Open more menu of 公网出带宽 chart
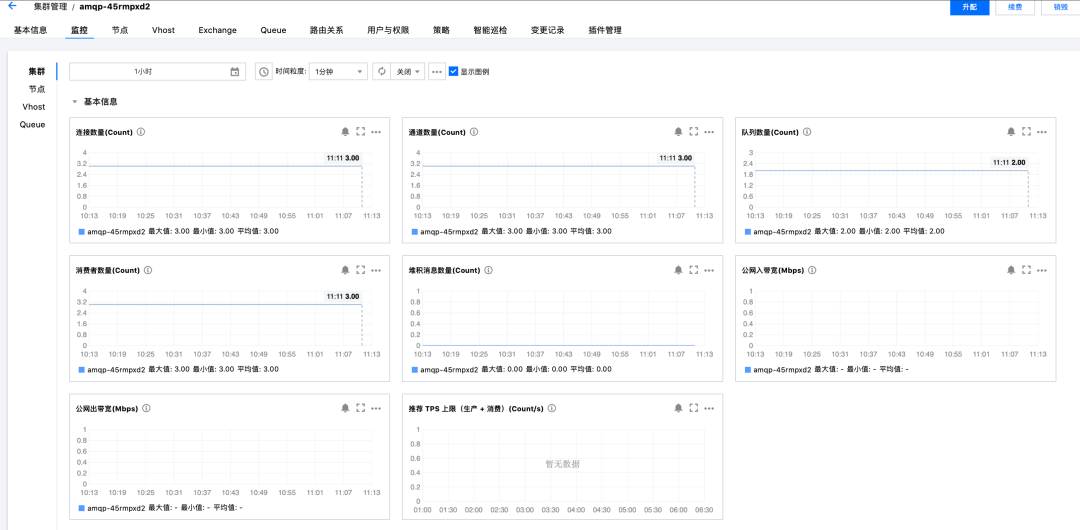Screen dimensions: 1080x530 click(376, 408)
